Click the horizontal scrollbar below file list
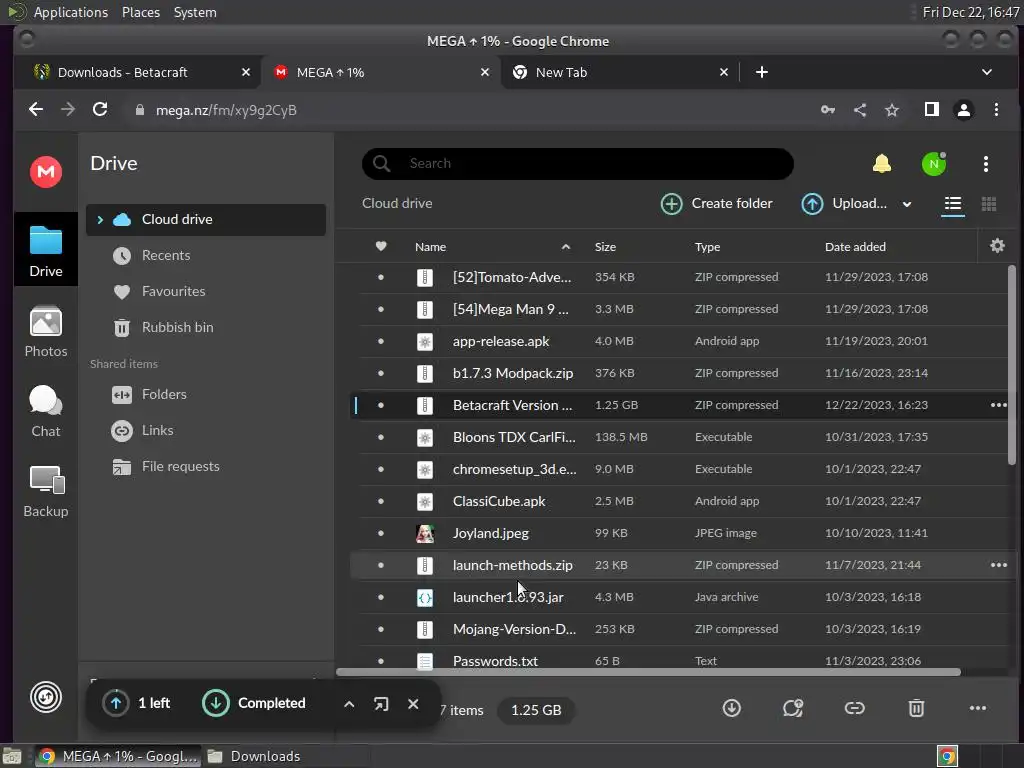1024x768 pixels. coord(648,672)
